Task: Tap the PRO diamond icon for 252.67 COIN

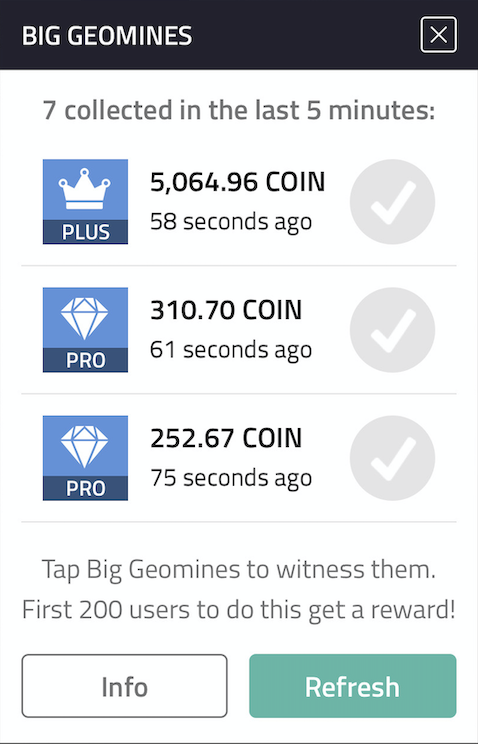Action: pyautogui.click(x=85, y=458)
